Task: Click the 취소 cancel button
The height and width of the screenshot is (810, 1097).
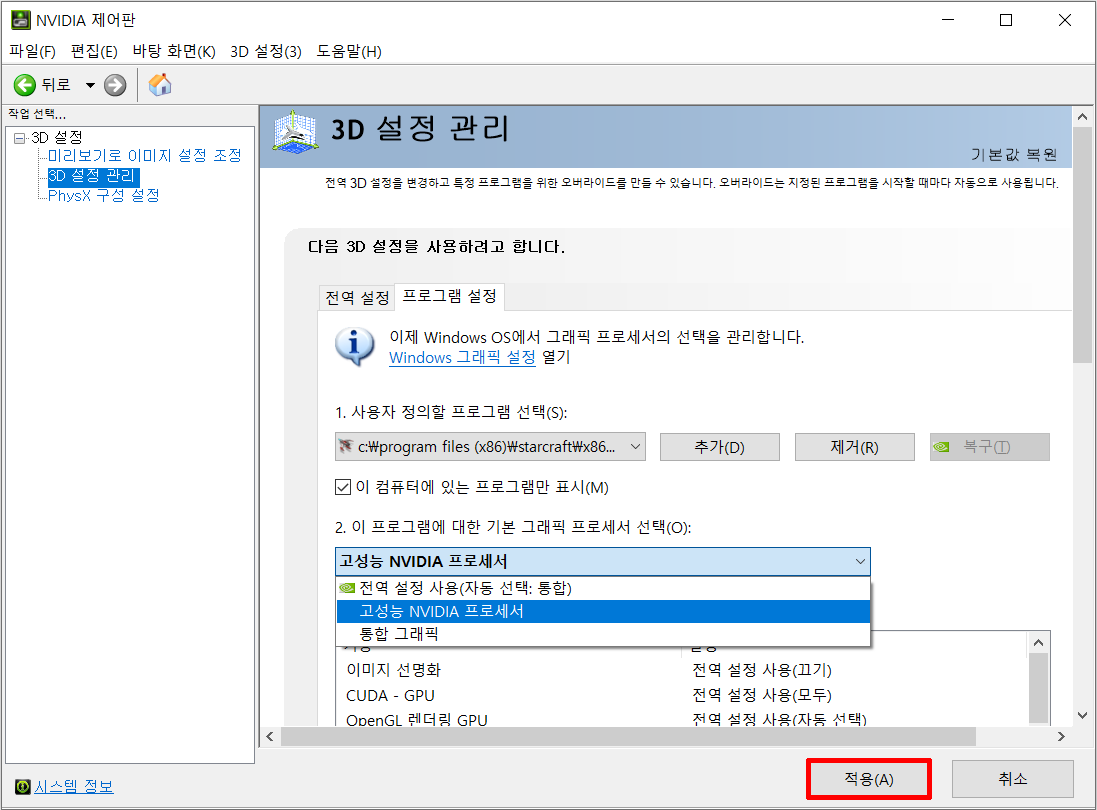Action: pyautogui.click(x=1012, y=779)
